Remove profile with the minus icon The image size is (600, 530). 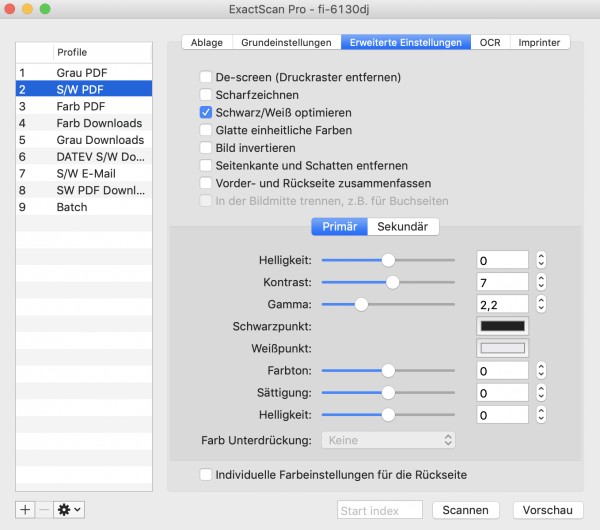tap(44, 510)
